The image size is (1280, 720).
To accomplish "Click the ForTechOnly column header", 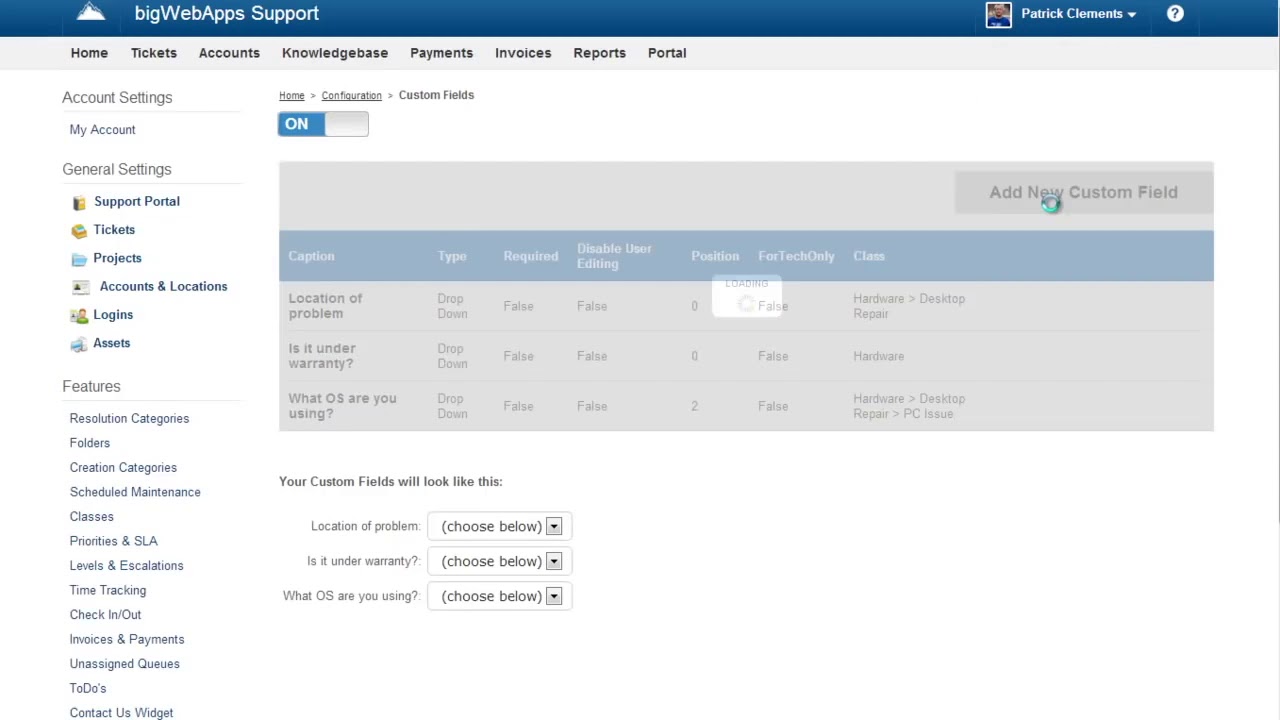I will click(x=796, y=256).
